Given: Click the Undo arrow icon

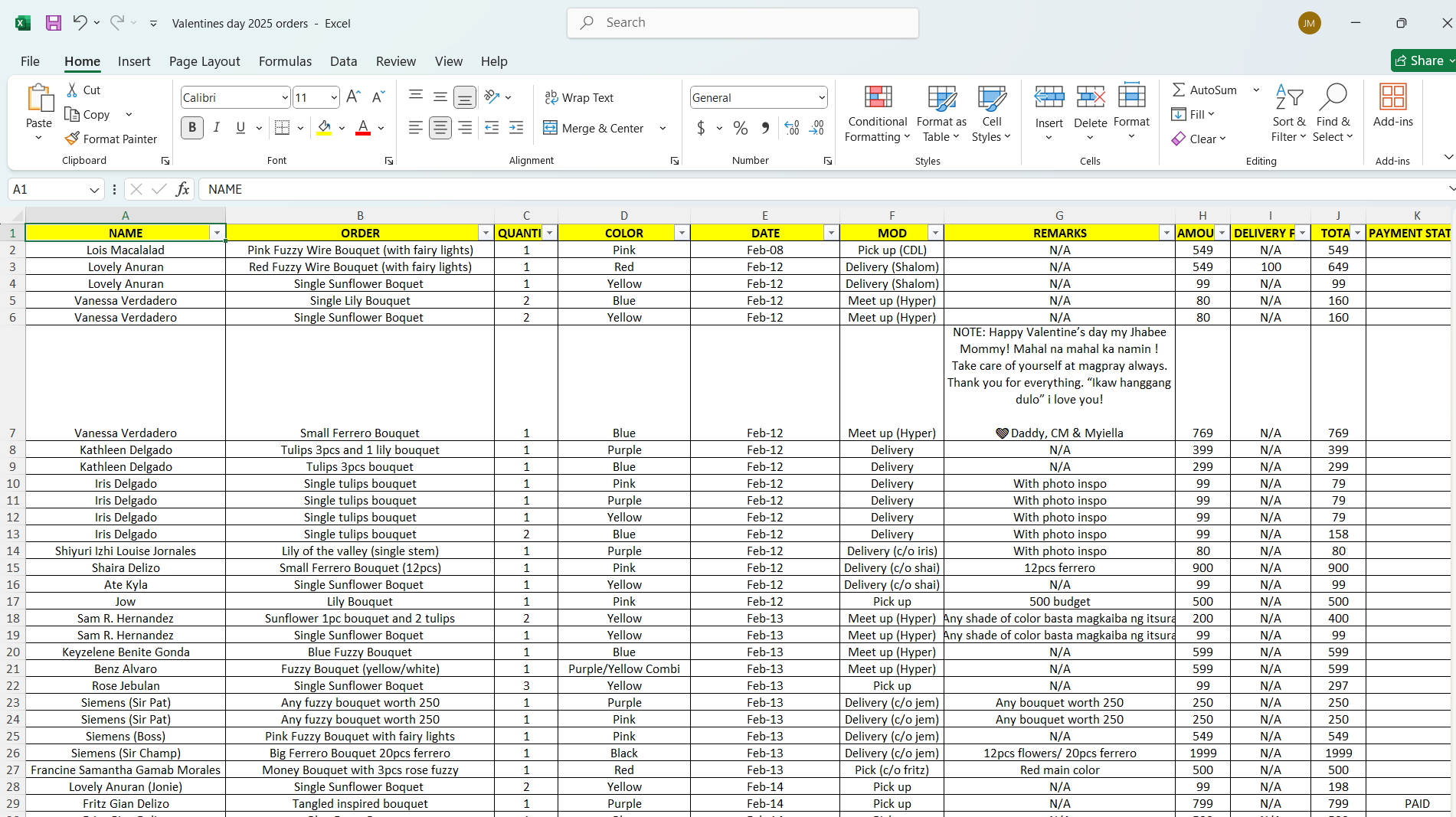Looking at the screenshot, I should (80, 22).
